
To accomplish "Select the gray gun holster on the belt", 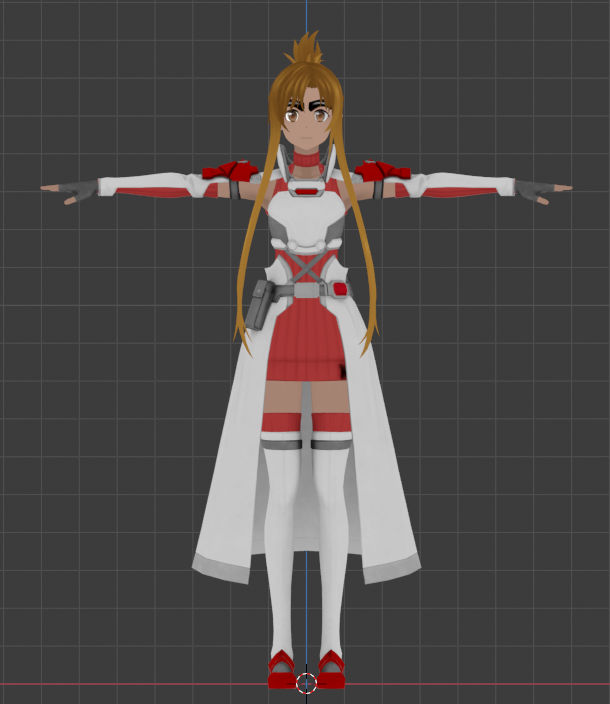I will coord(260,305).
